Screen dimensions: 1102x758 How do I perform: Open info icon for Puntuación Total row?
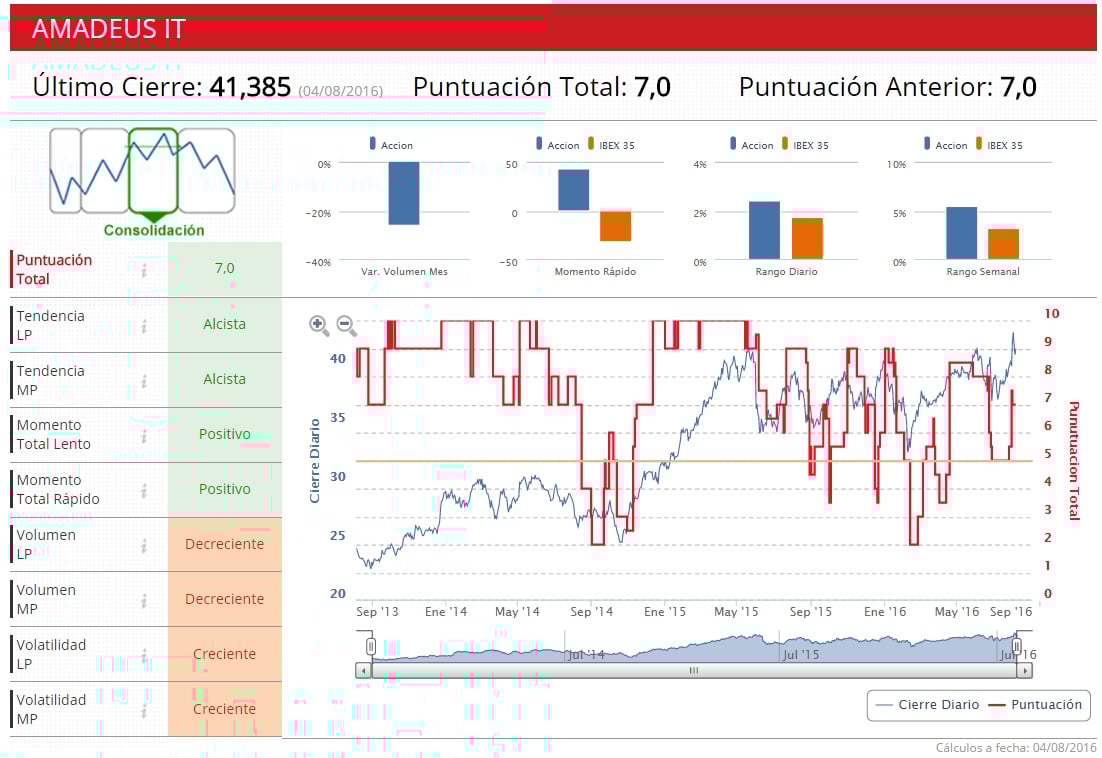144,270
